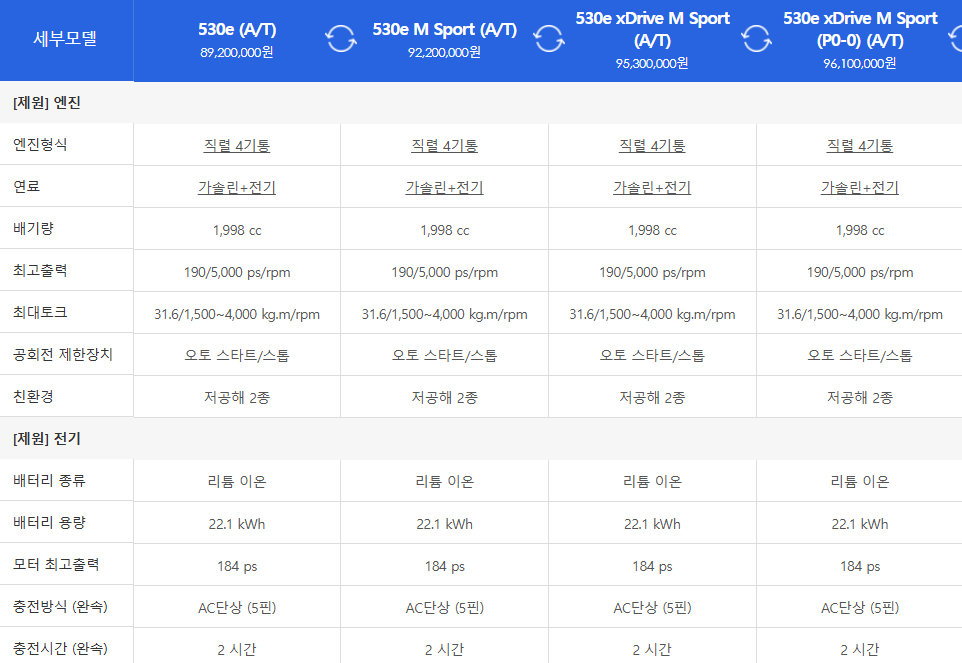
Task: Click 오토 스타트/스톱 for 530e (A/T)
Action: tap(237, 356)
